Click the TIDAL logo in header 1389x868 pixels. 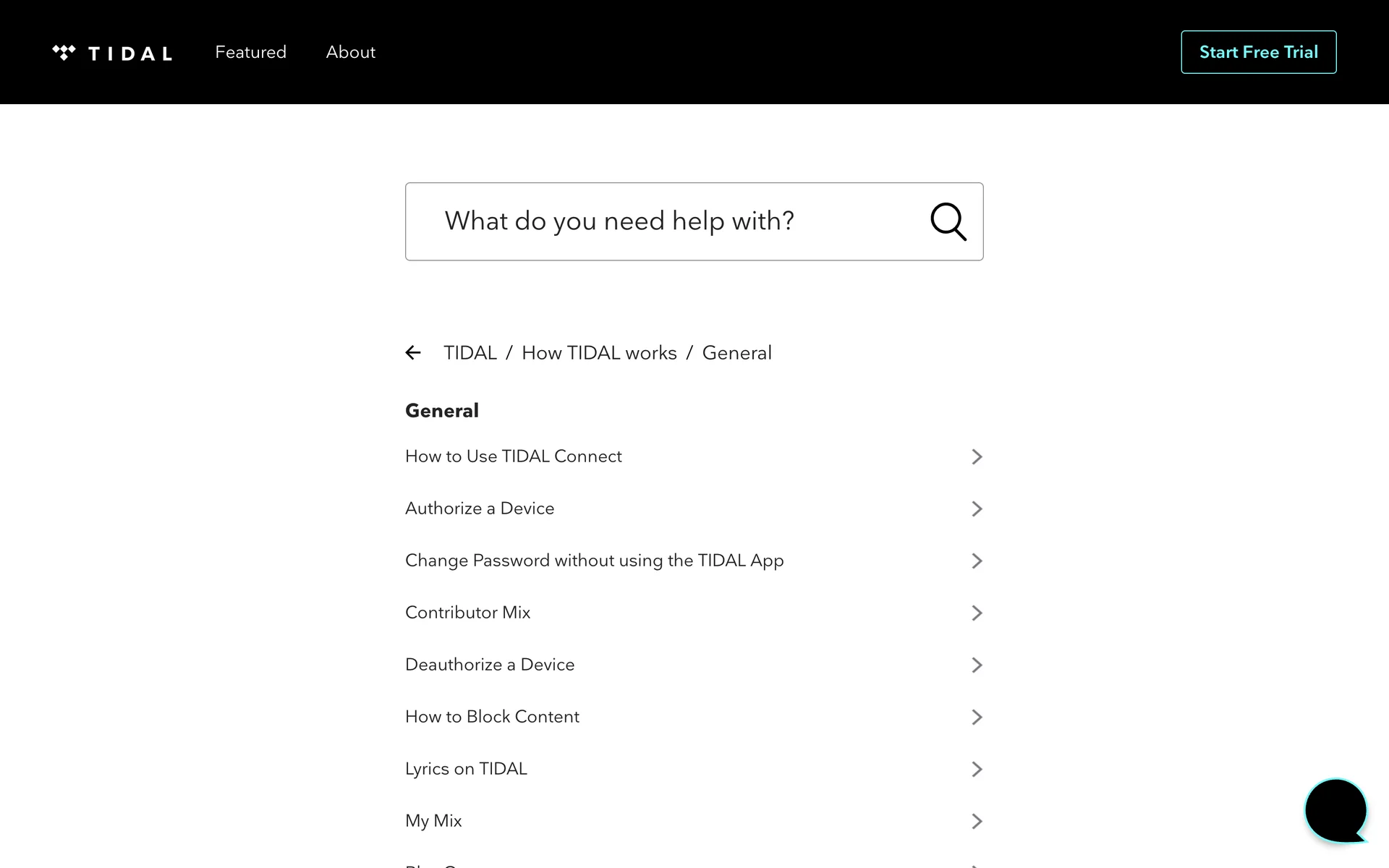pyautogui.click(x=112, y=53)
